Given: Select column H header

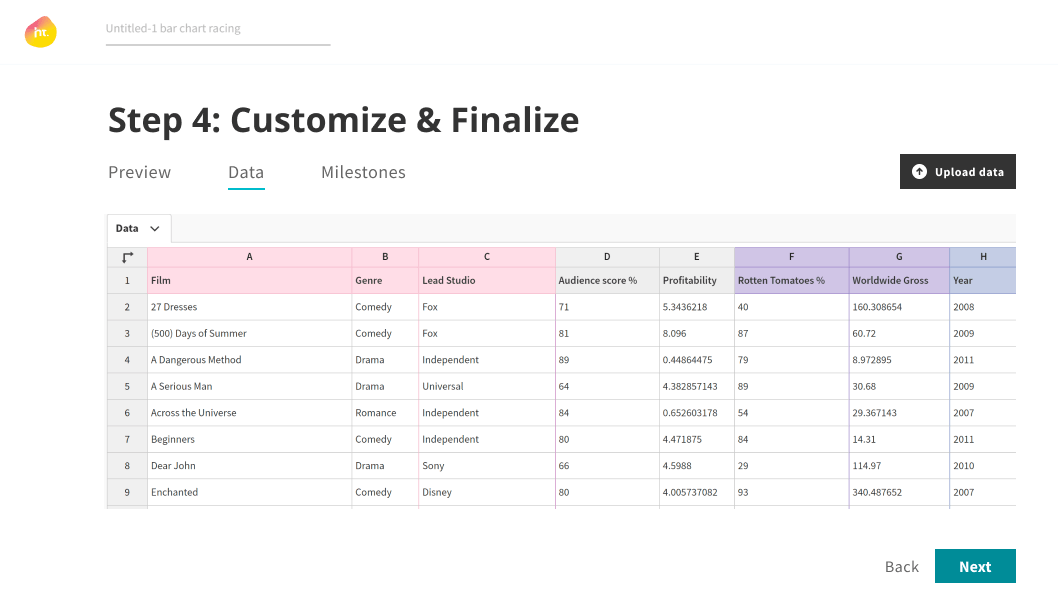Looking at the screenshot, I should coord(983,257).
